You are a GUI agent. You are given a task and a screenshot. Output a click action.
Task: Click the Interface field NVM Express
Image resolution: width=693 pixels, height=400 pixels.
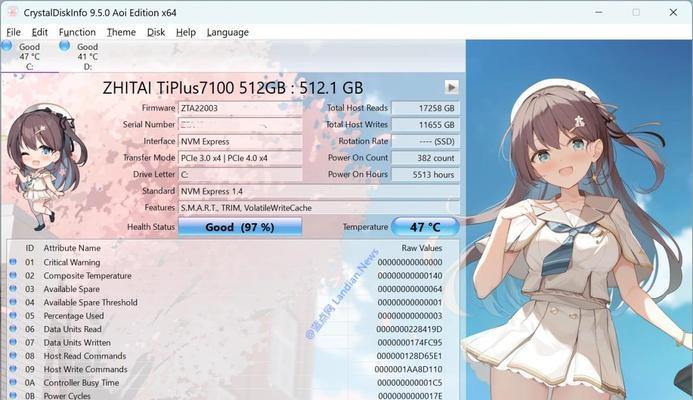pyautogui.click(x=240, y=141)
